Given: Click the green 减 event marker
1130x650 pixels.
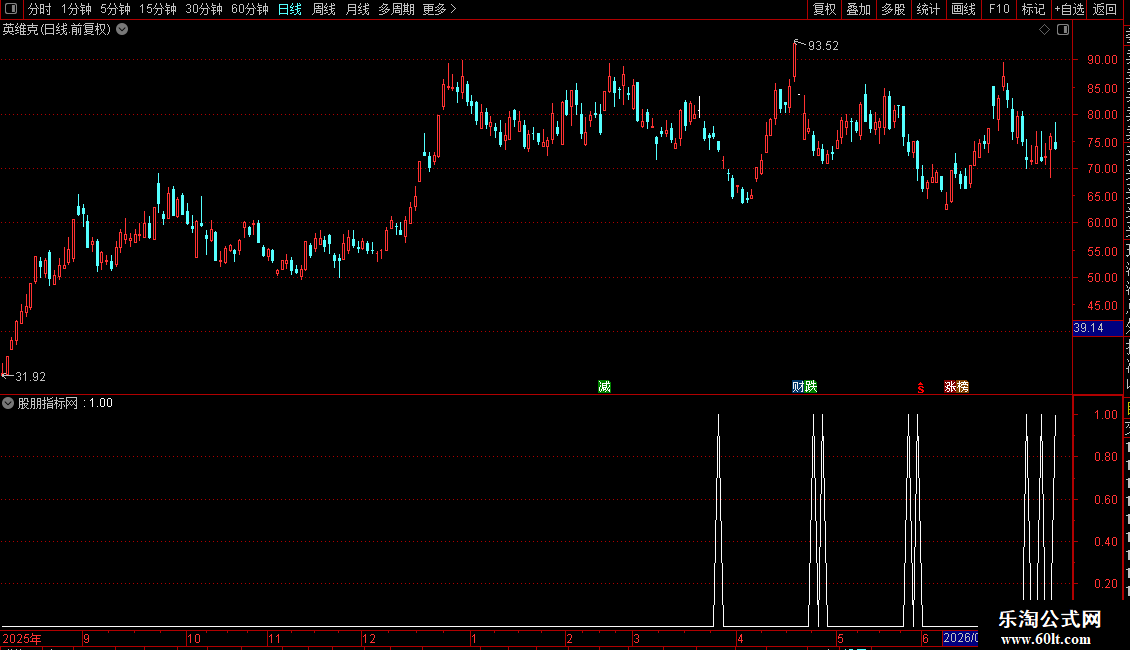Looking at the screenshot, I should (605, 387).
